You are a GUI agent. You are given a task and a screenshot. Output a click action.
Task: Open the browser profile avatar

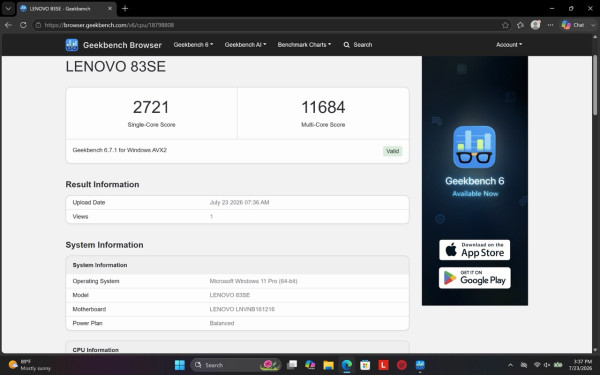pos(535,25)
